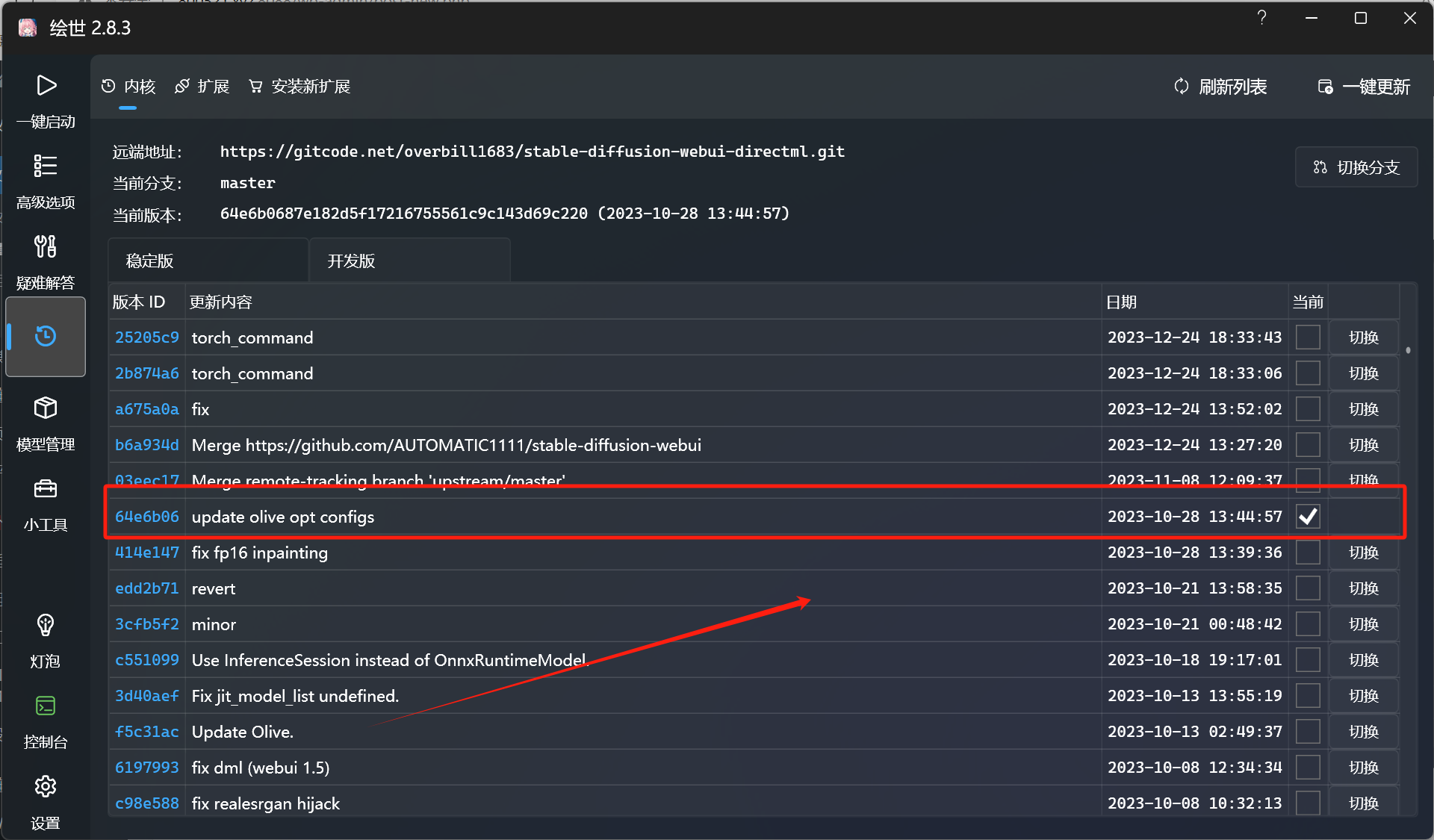Open model management cube icon

tap(46, 408)
